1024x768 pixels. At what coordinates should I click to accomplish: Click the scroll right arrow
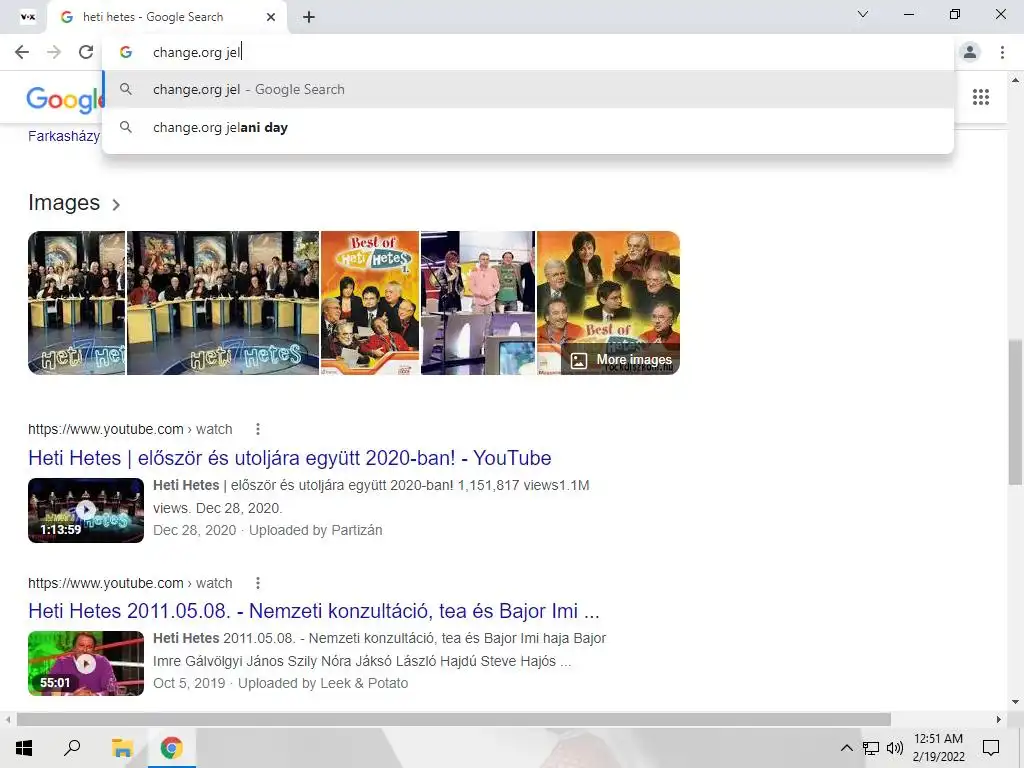click(999, 719)
